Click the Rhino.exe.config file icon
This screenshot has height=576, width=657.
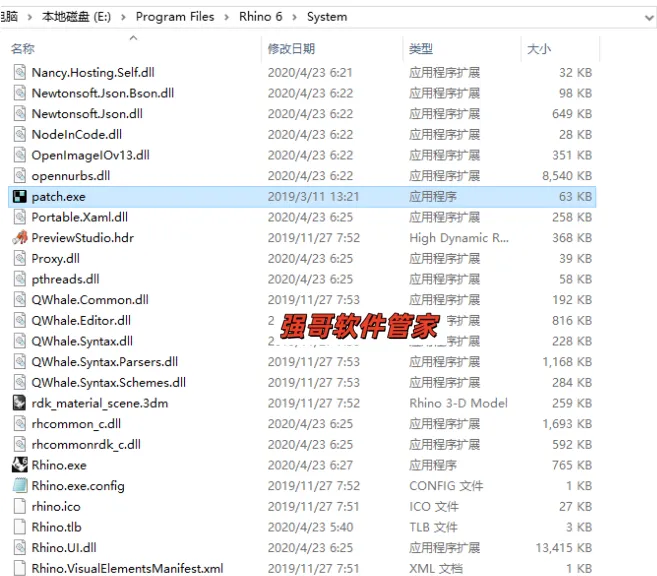pos(20,486)
